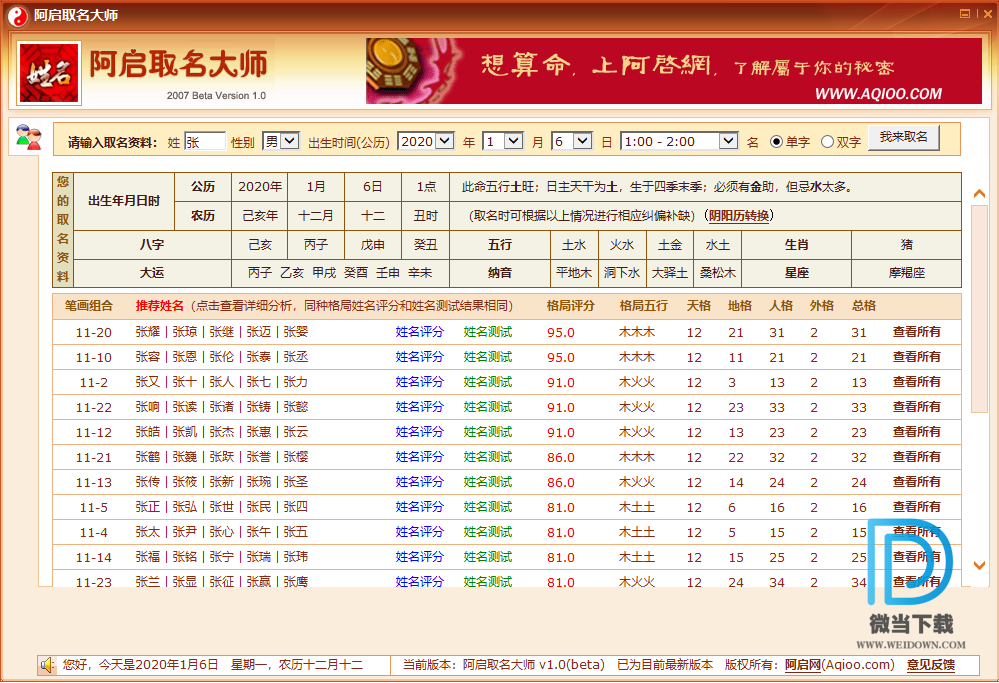This screenshot has width=999, height=683.
Task: Open the gender 性别 dropdown
Action: click(281, 141)
